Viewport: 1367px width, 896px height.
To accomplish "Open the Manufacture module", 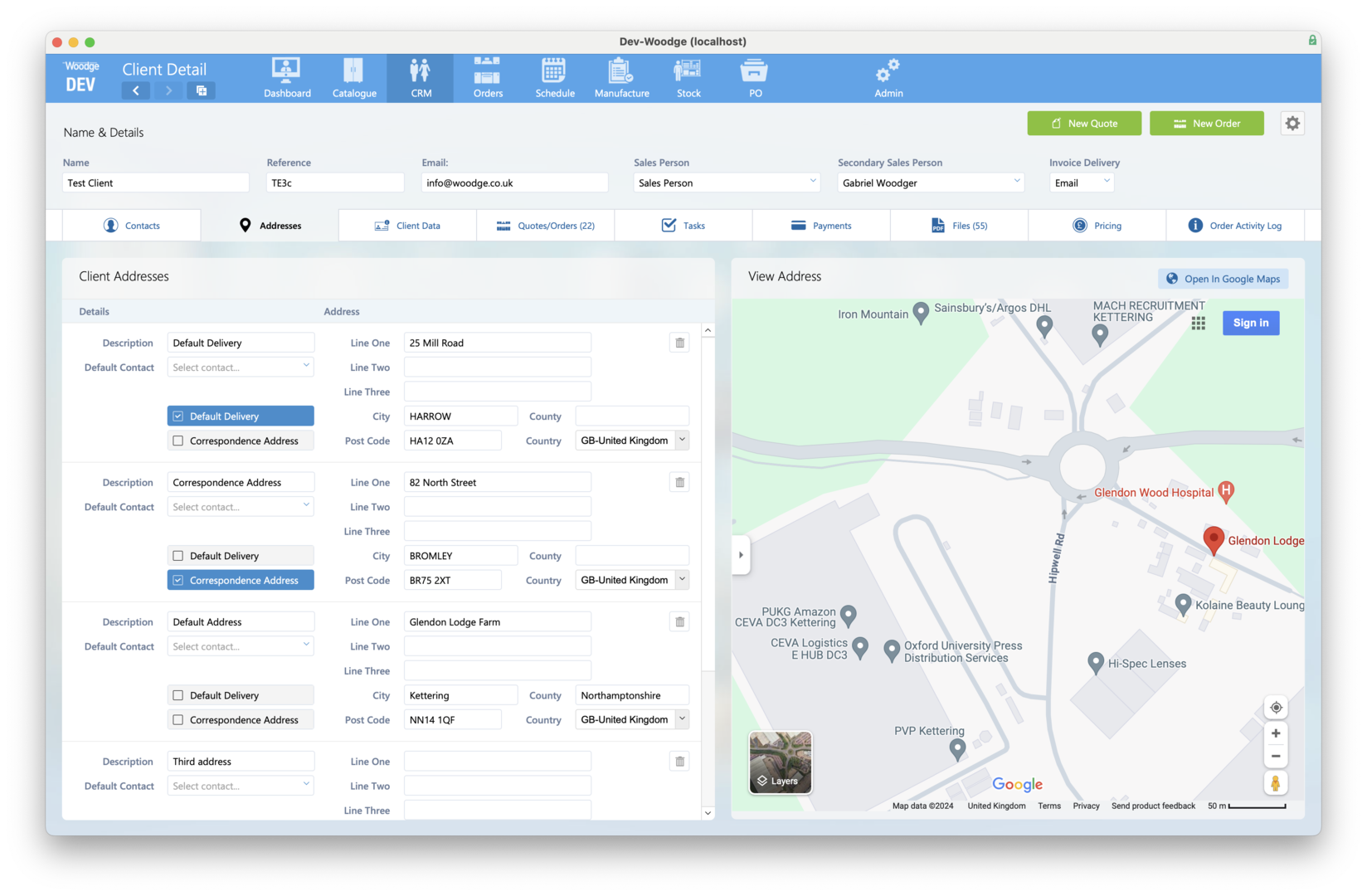I will click(621, 78).
